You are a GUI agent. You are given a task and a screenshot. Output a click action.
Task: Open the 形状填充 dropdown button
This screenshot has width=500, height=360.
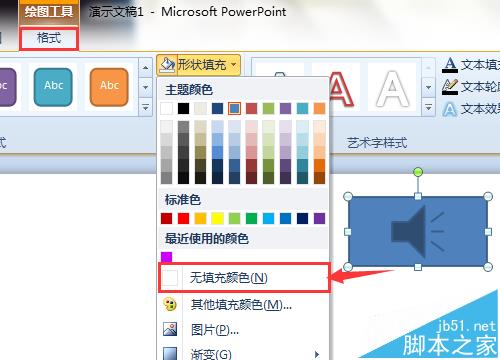(198, 64)
